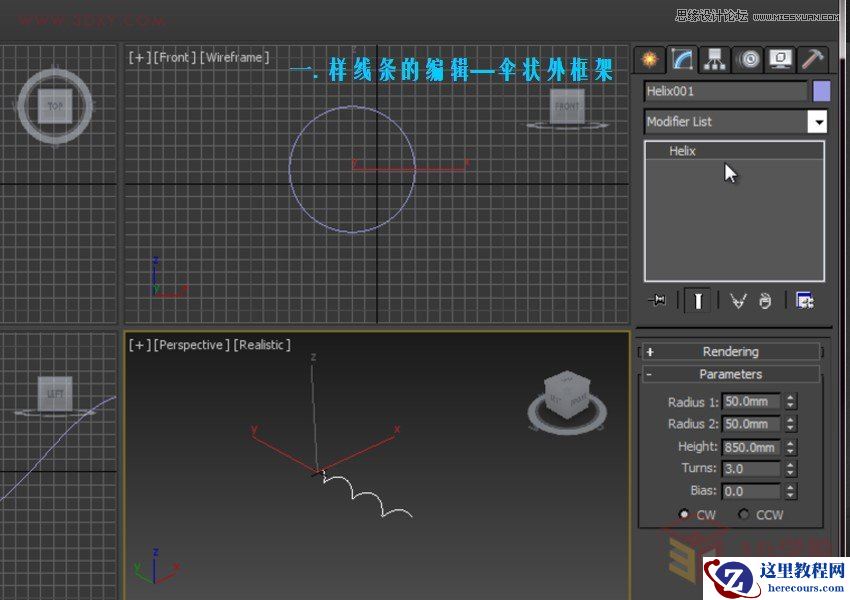Click the object color swatch beside Helix001

pyautogui.click(x=822, y=91)
